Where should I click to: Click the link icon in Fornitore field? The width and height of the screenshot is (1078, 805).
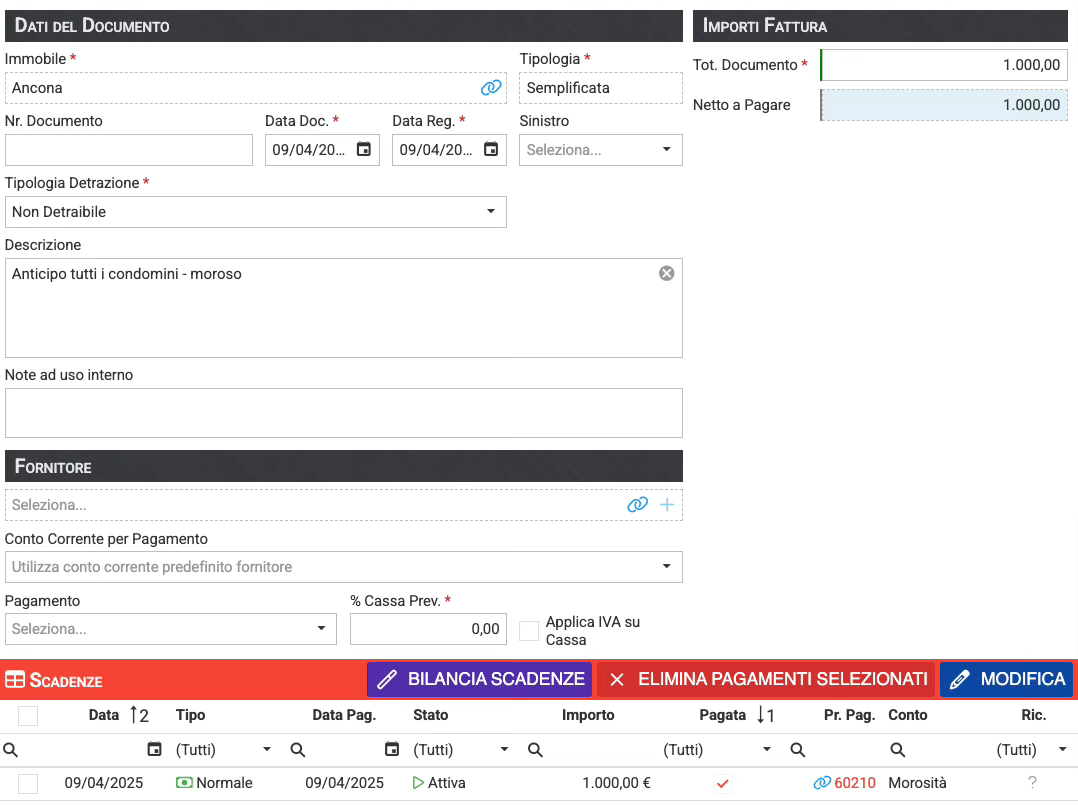coord(637,505)
